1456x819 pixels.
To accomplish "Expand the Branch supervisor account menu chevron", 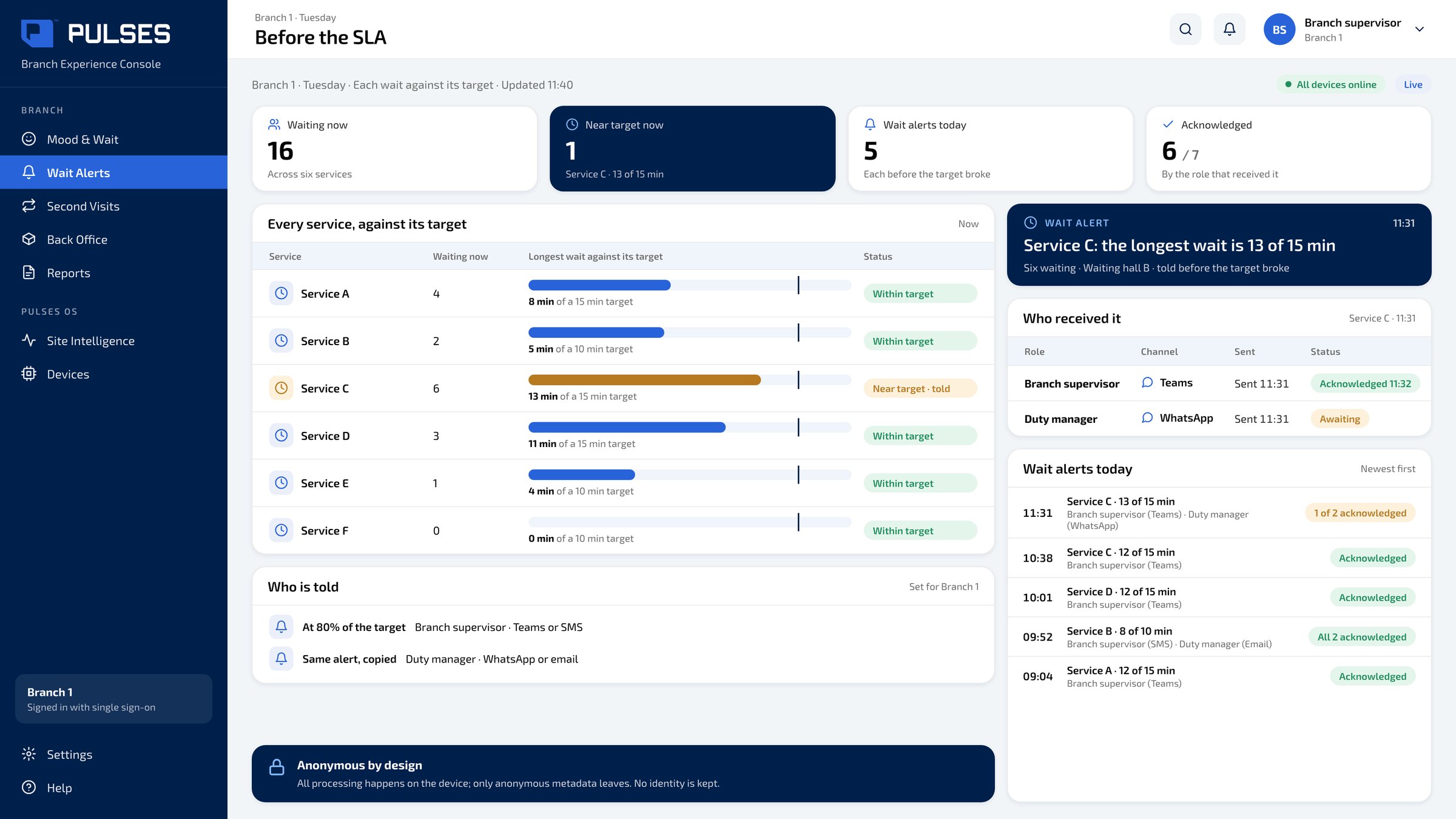I will (x=1420, y=29).
